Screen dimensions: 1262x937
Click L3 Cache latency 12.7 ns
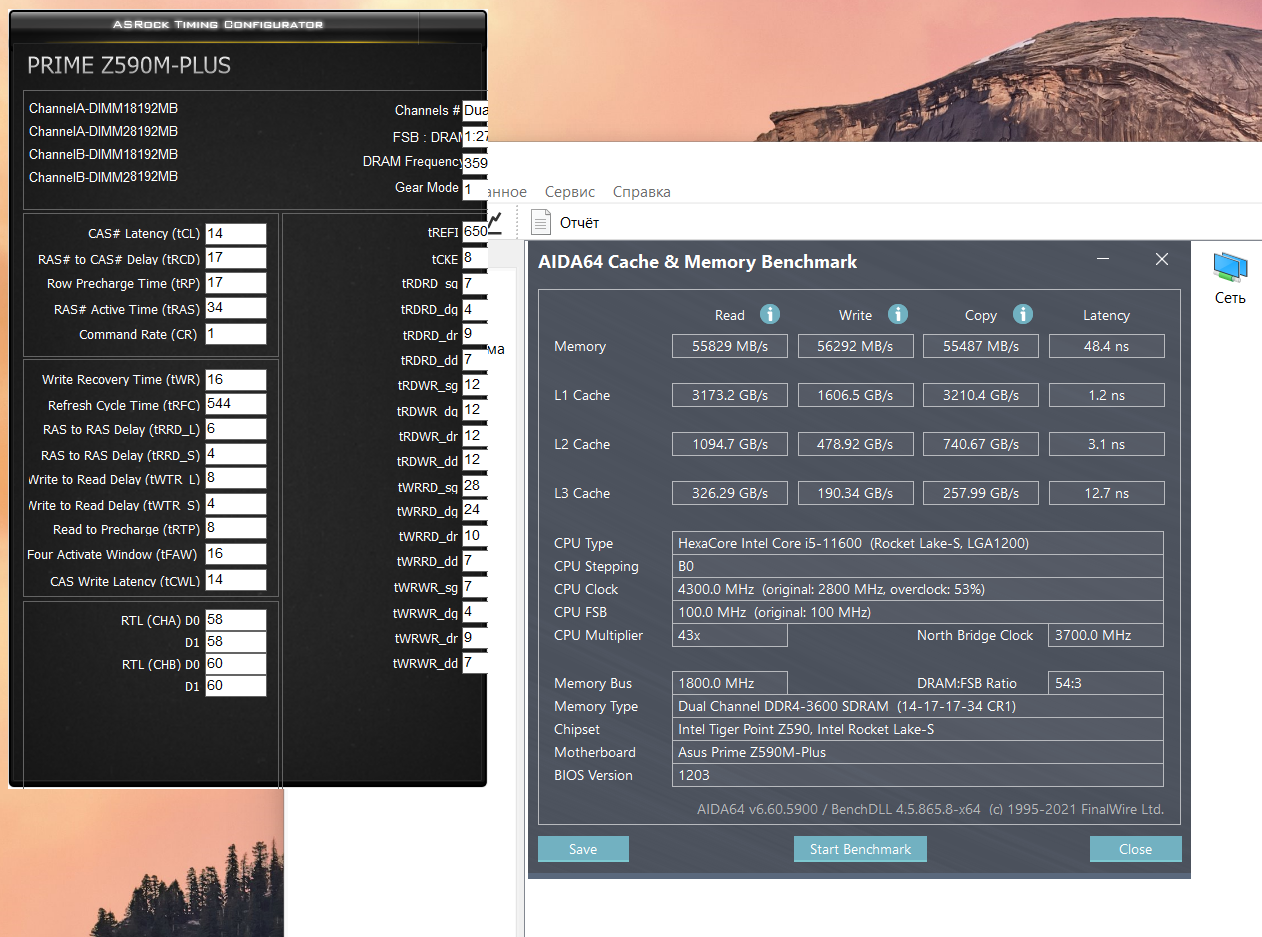[x=1106, y=493]
